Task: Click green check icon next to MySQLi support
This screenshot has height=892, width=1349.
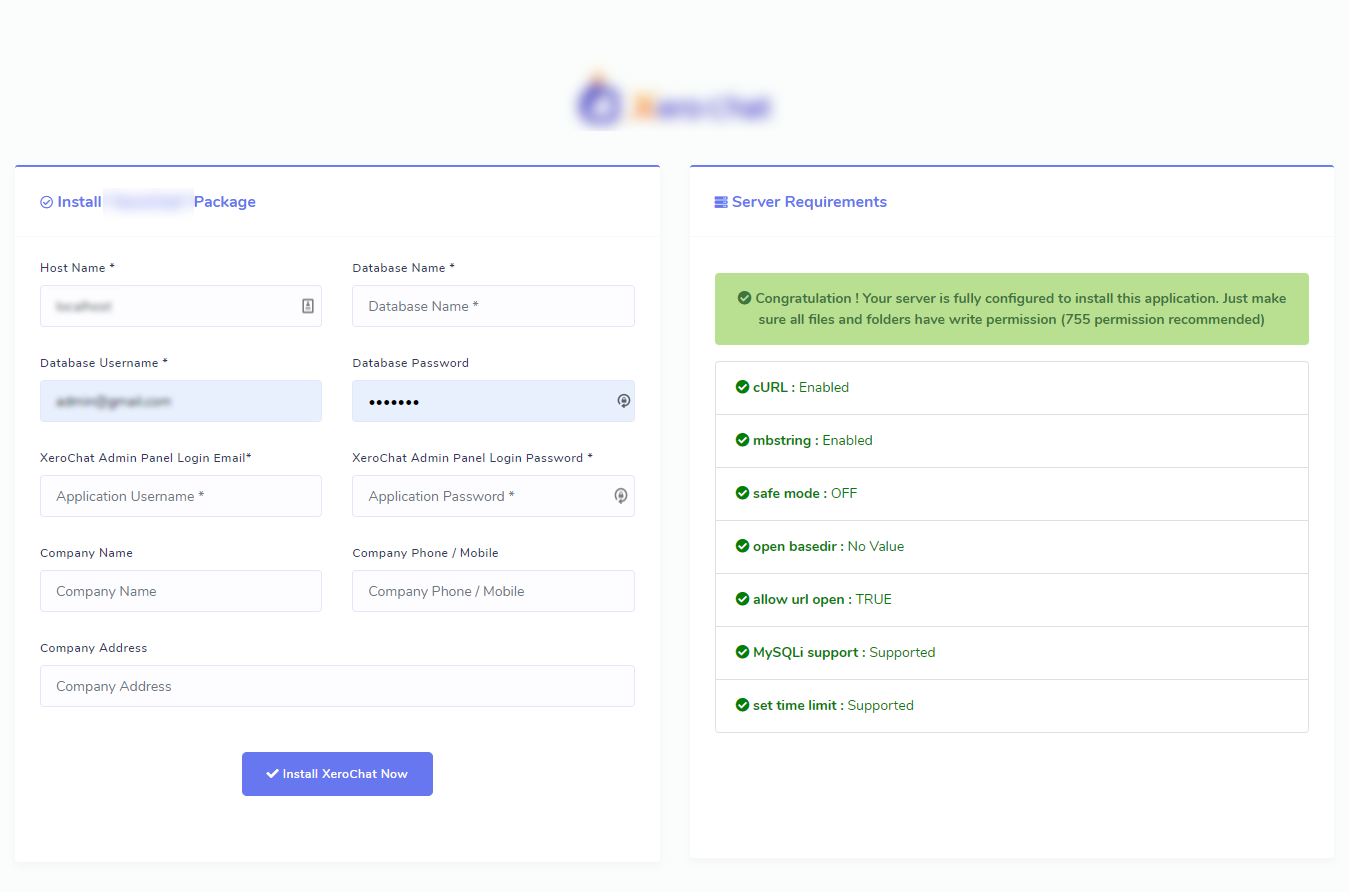Action: click(742, 652)
